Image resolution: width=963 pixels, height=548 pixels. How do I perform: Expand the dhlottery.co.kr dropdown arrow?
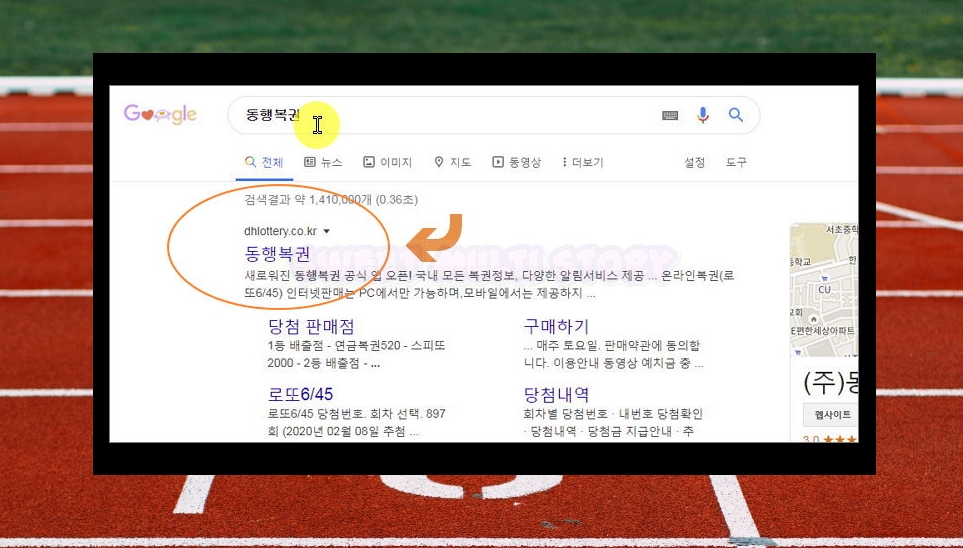click(327, 232)
